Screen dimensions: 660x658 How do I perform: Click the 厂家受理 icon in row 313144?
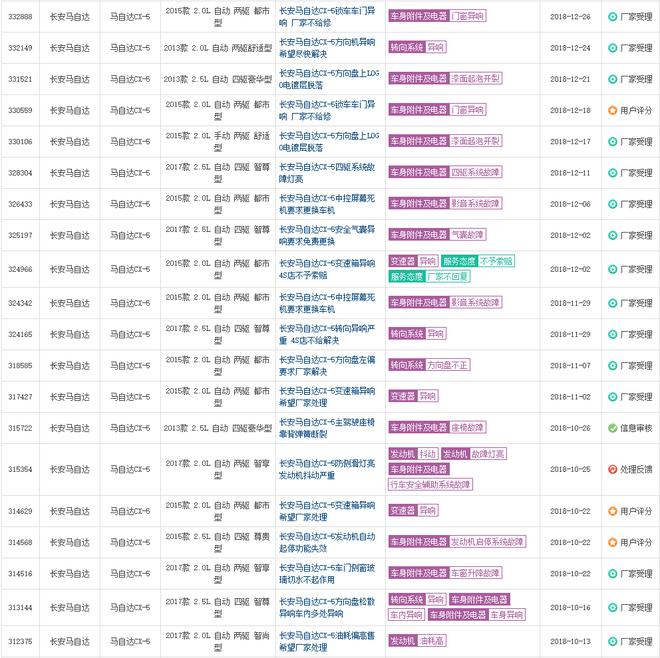[x=612, y=607]
